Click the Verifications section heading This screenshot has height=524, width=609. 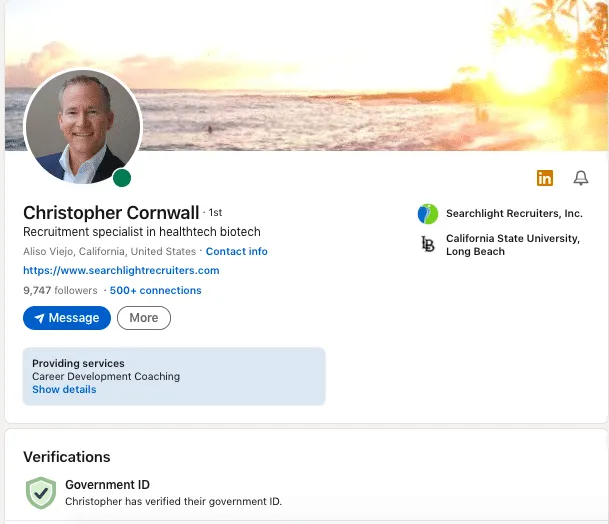(67, 457)
